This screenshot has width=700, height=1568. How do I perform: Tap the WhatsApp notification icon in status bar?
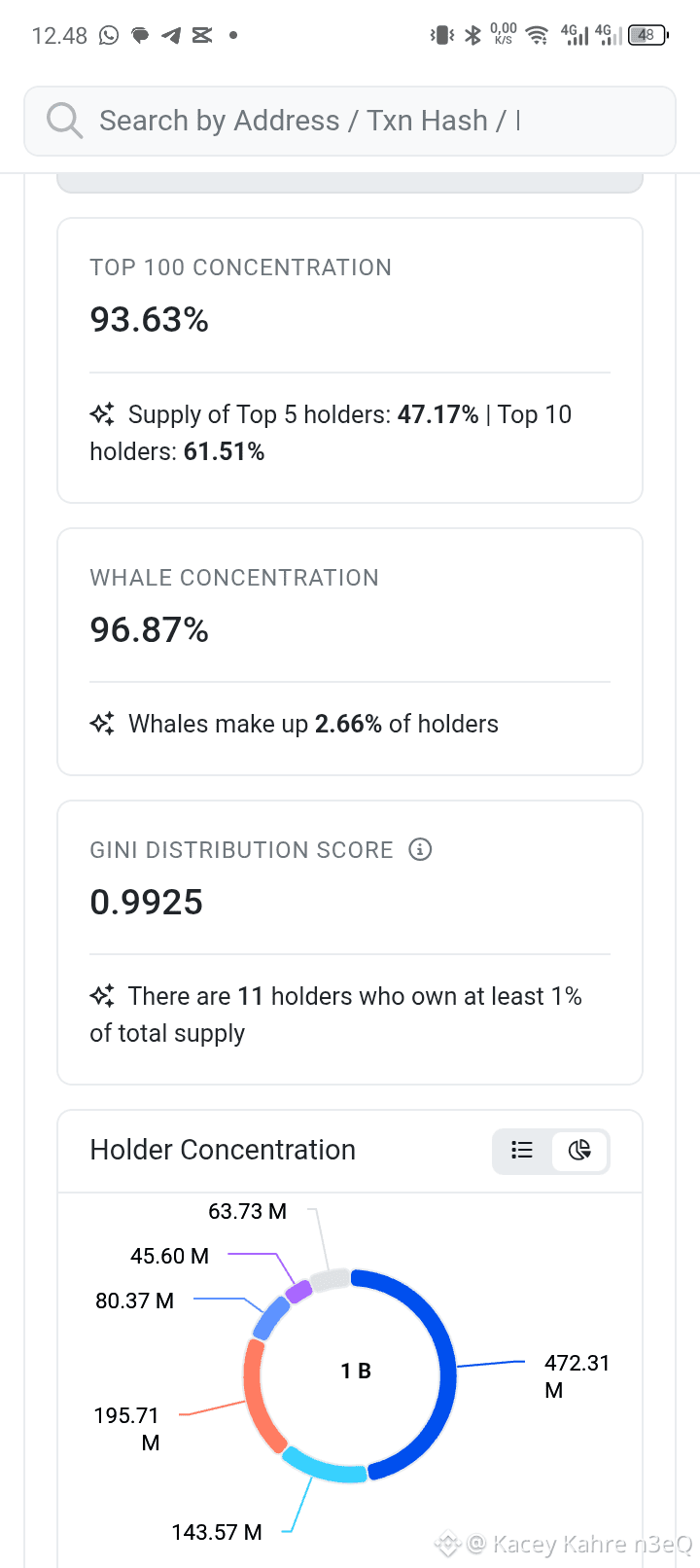click(109, 35)
